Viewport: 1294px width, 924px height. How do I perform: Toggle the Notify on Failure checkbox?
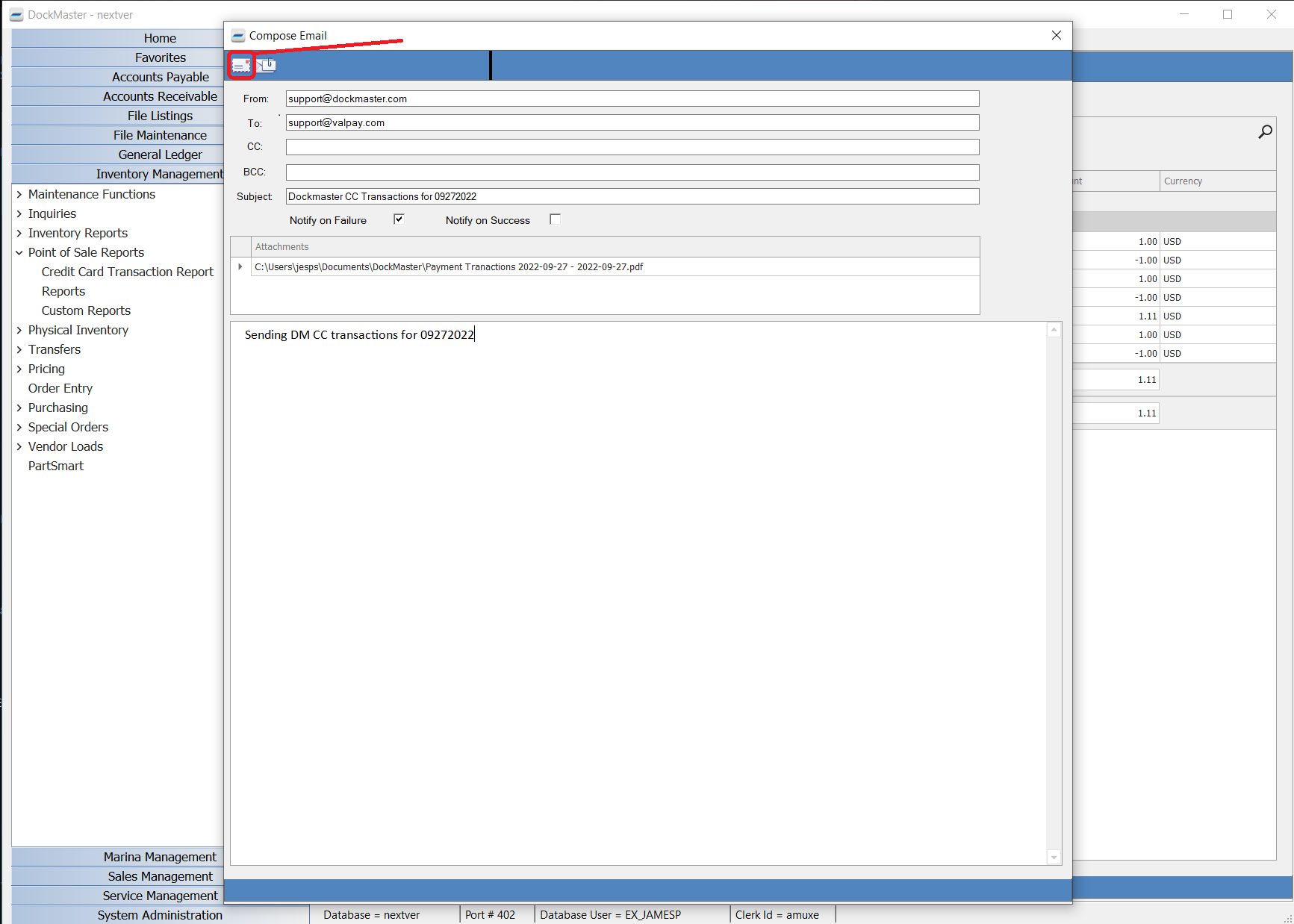[399, 219]
